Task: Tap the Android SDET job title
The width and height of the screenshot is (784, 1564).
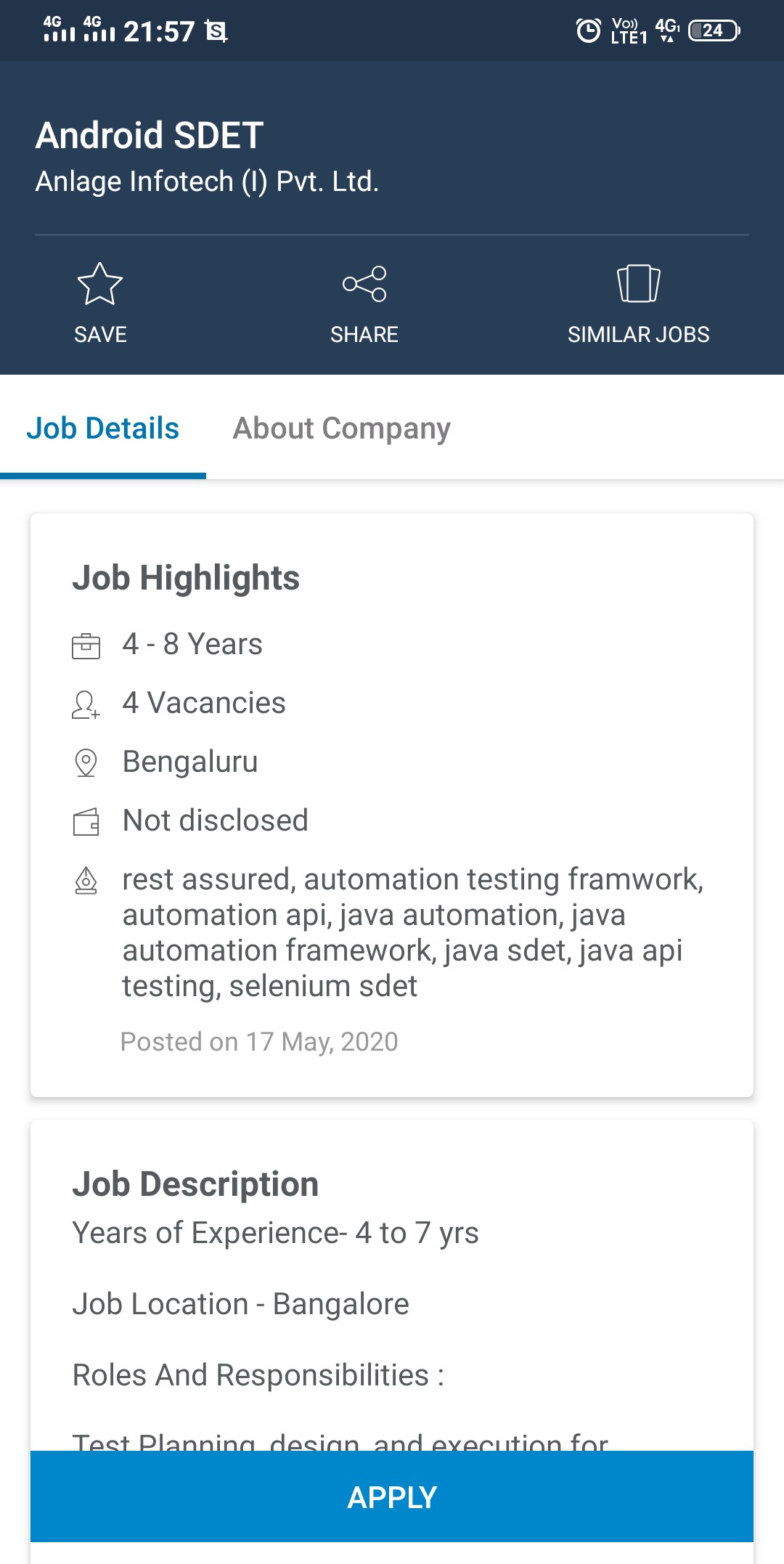Action: click(150, 136)
